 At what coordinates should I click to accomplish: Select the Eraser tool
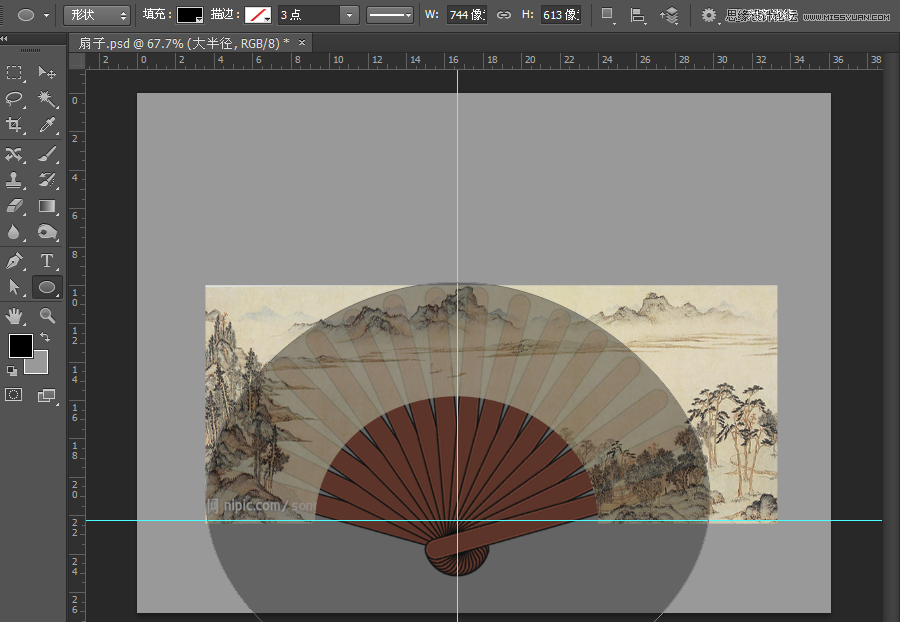(x=15, y=207)
